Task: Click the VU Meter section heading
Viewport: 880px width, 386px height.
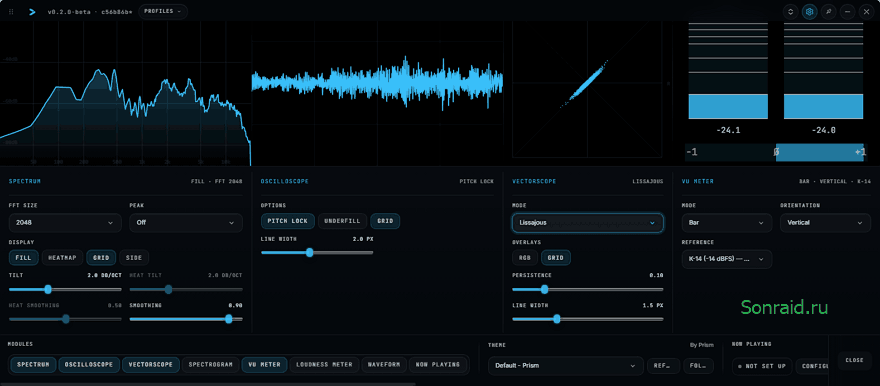Action: tap(698, 182)
